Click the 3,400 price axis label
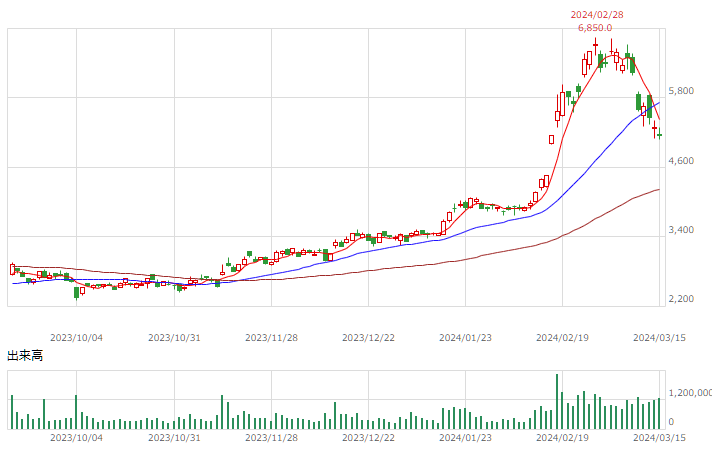 click(x=681, y=230)
